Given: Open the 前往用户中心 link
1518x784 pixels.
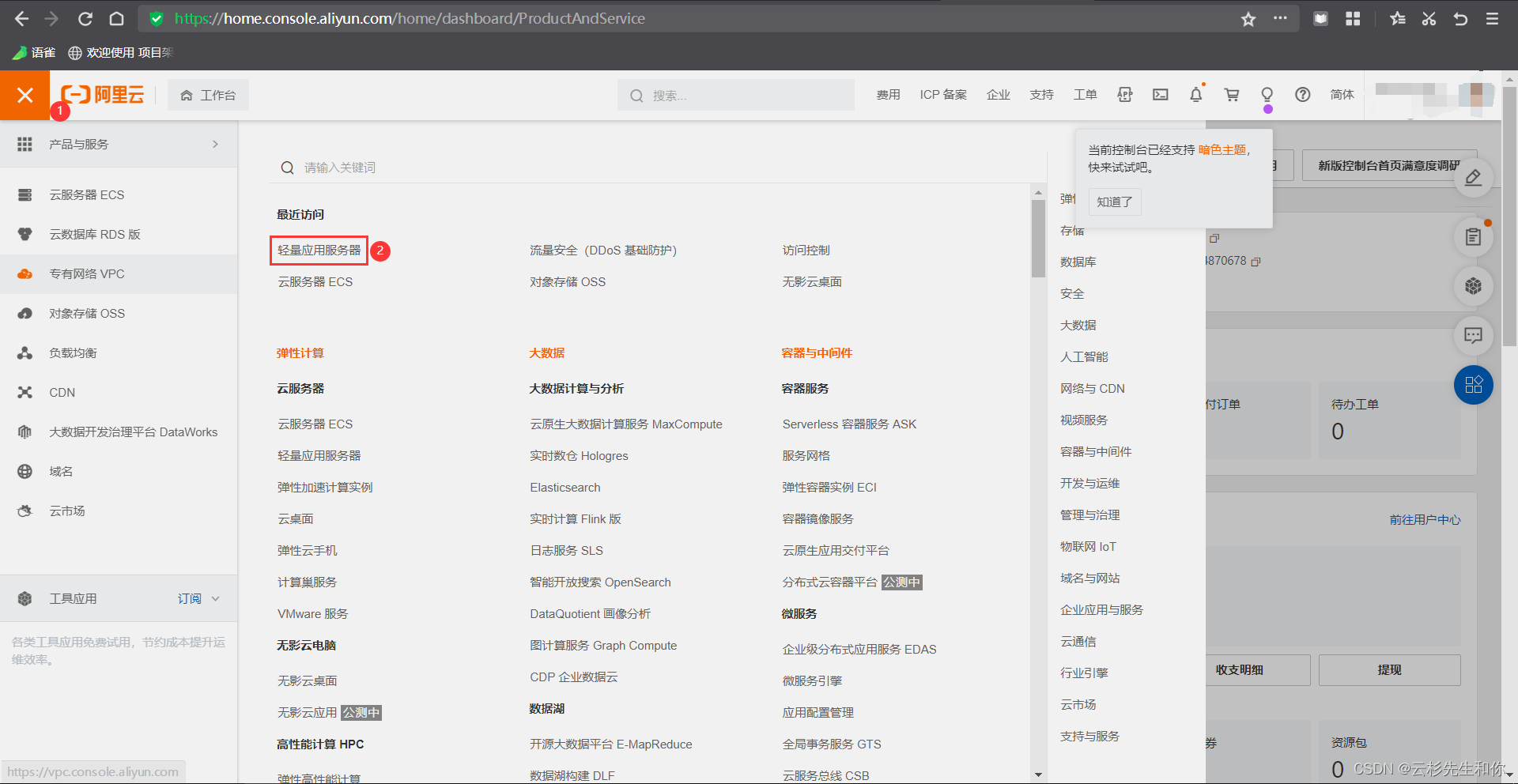Looking at the screenshot, I should pyautogui.click(x=1425, y=519).
